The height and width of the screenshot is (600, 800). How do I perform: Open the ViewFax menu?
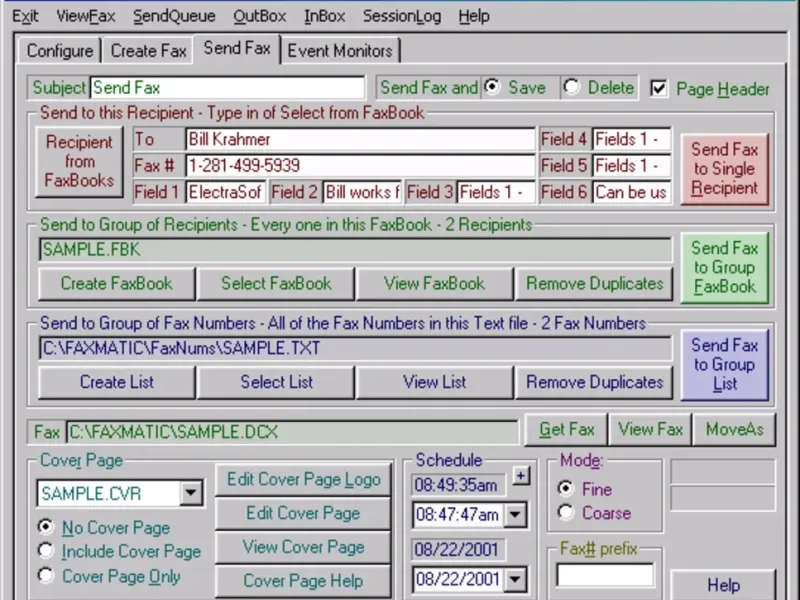pos(86,16)
